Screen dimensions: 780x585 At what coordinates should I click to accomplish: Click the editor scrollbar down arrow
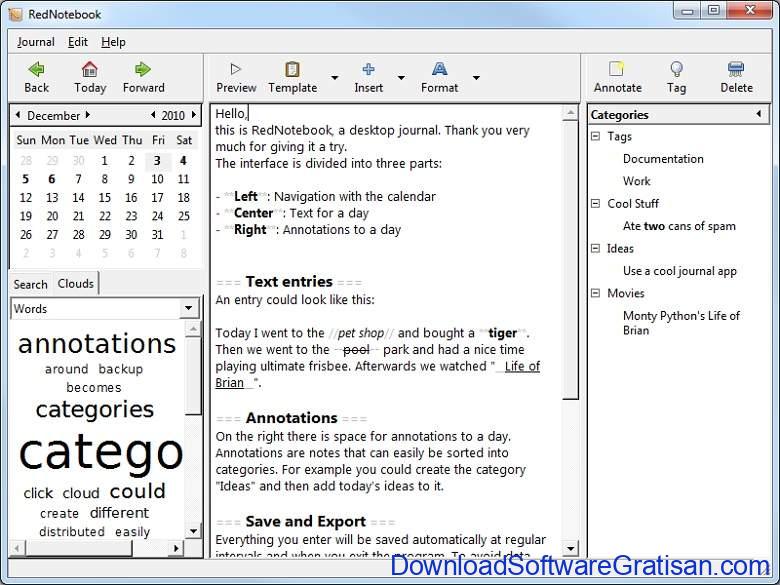pyautogui.click(x=571, y=548)
